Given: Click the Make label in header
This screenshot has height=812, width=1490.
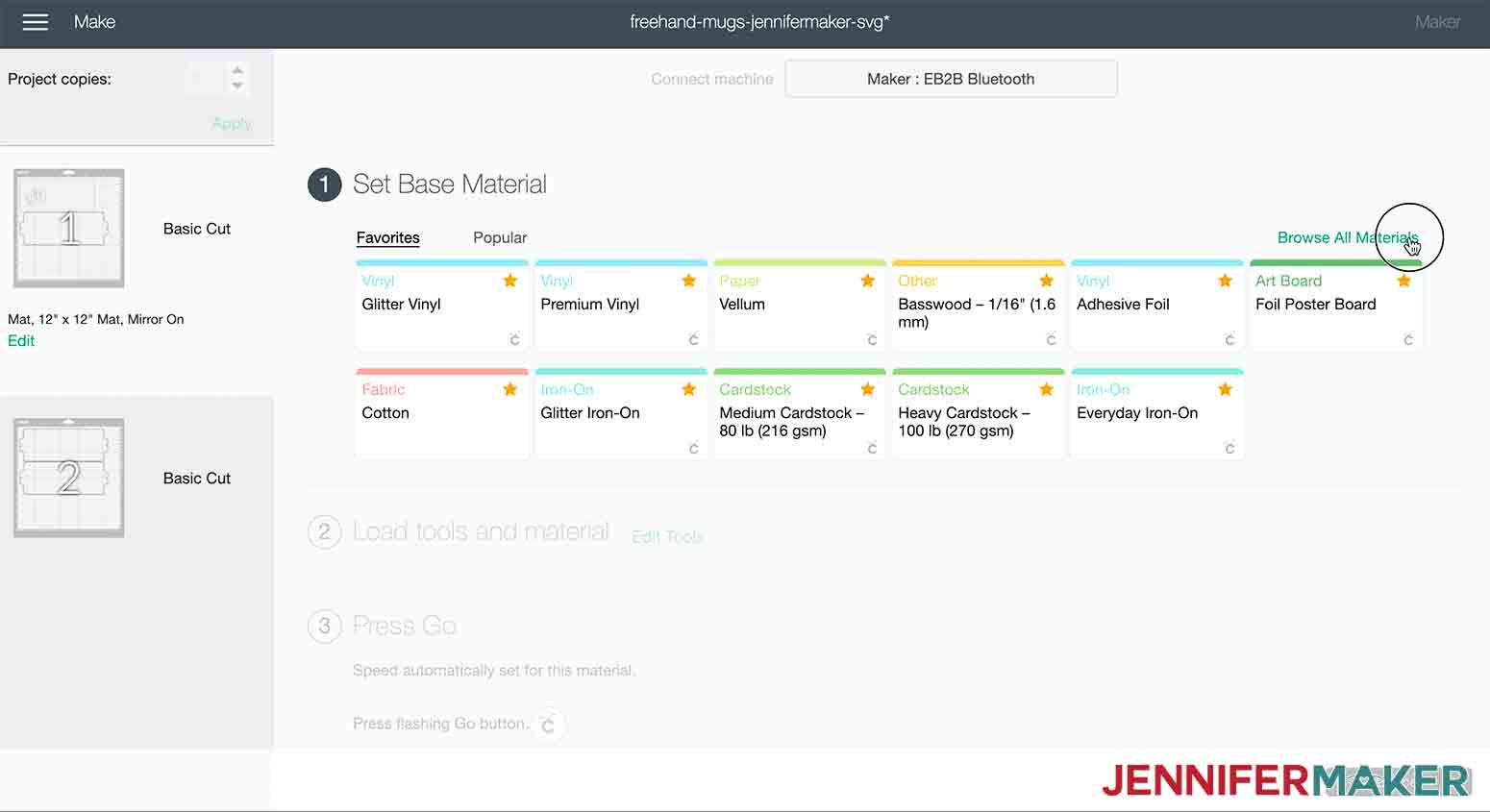Looking at the screenshot, I should 94,22.
